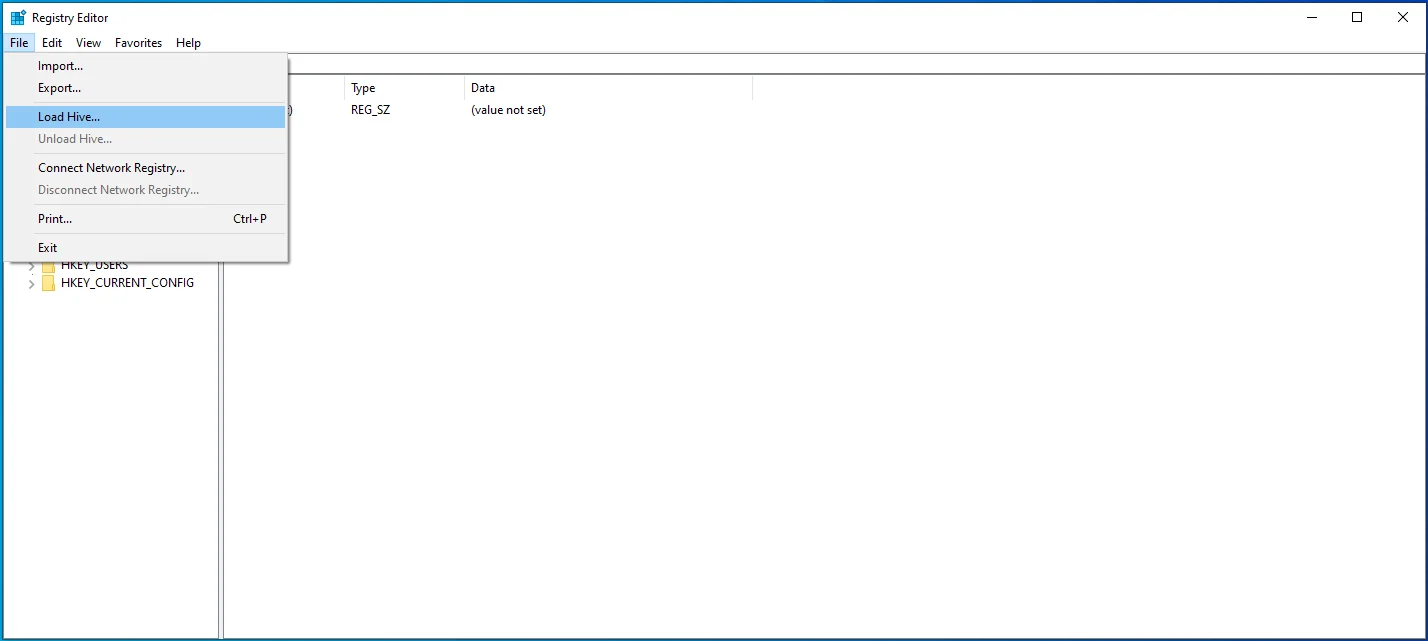Open the Help menu
1428x641 pixels.
click(188, 43)
